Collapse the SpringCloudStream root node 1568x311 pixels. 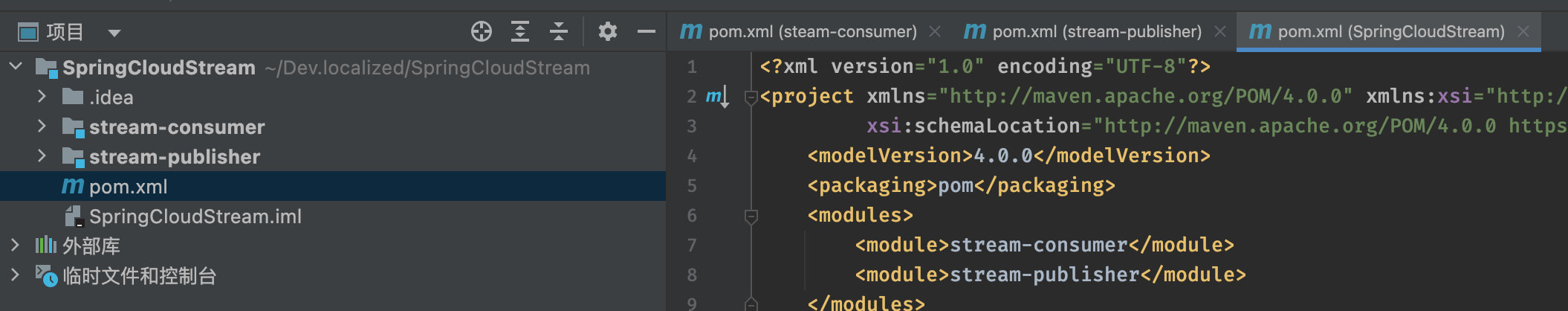[16, 67]
